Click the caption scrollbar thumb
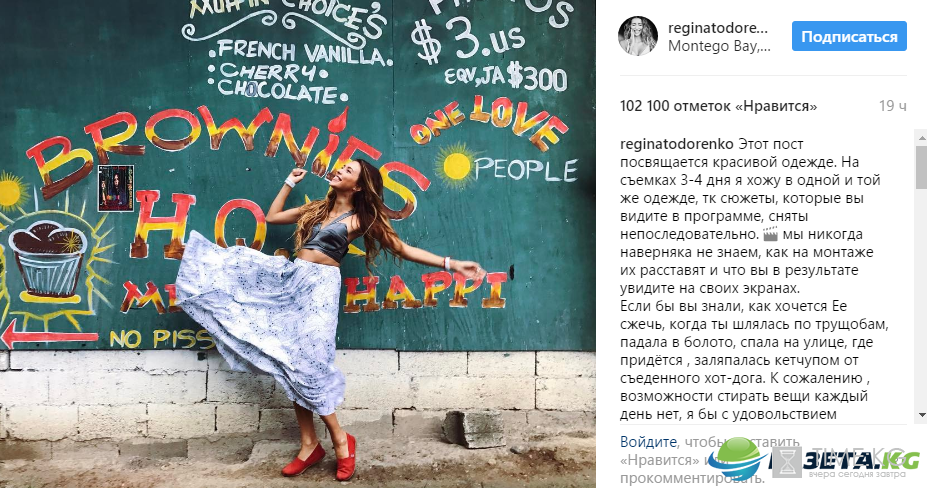This screenshot has width=927, height=488. 921,166
